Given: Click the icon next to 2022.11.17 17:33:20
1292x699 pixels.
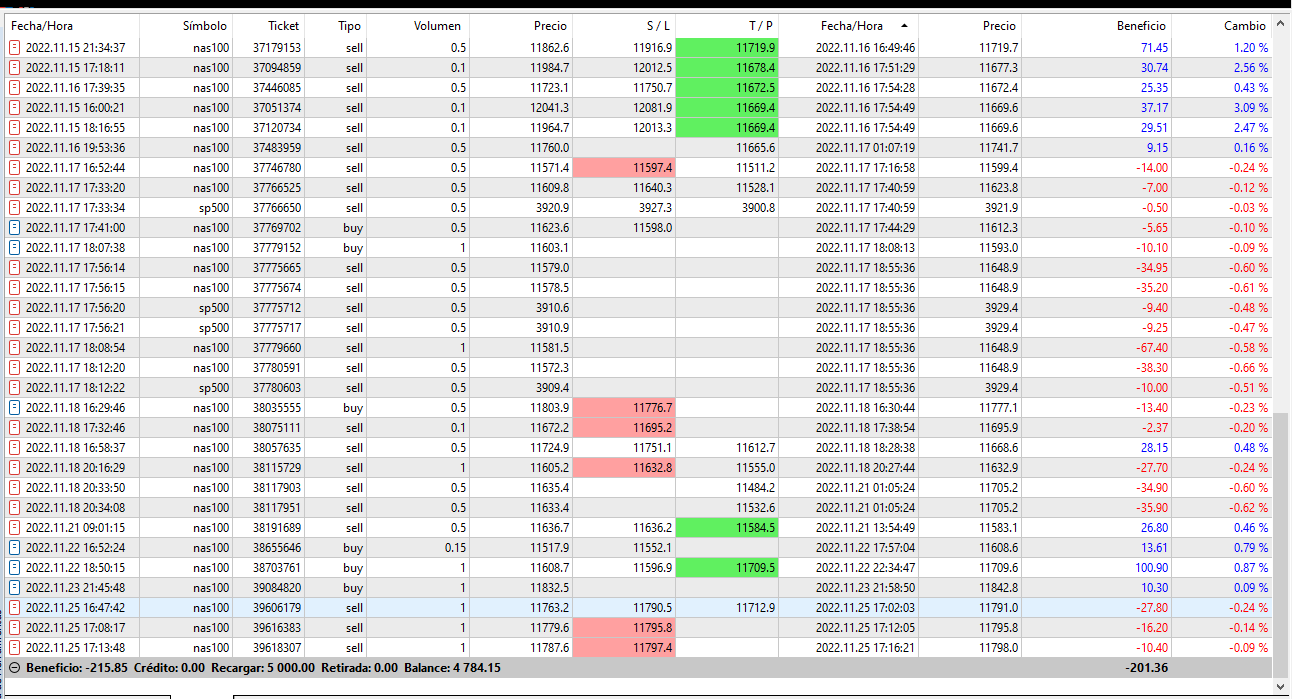Looking at the screenshot, I should pyautogui.click(x=14, y=187).
